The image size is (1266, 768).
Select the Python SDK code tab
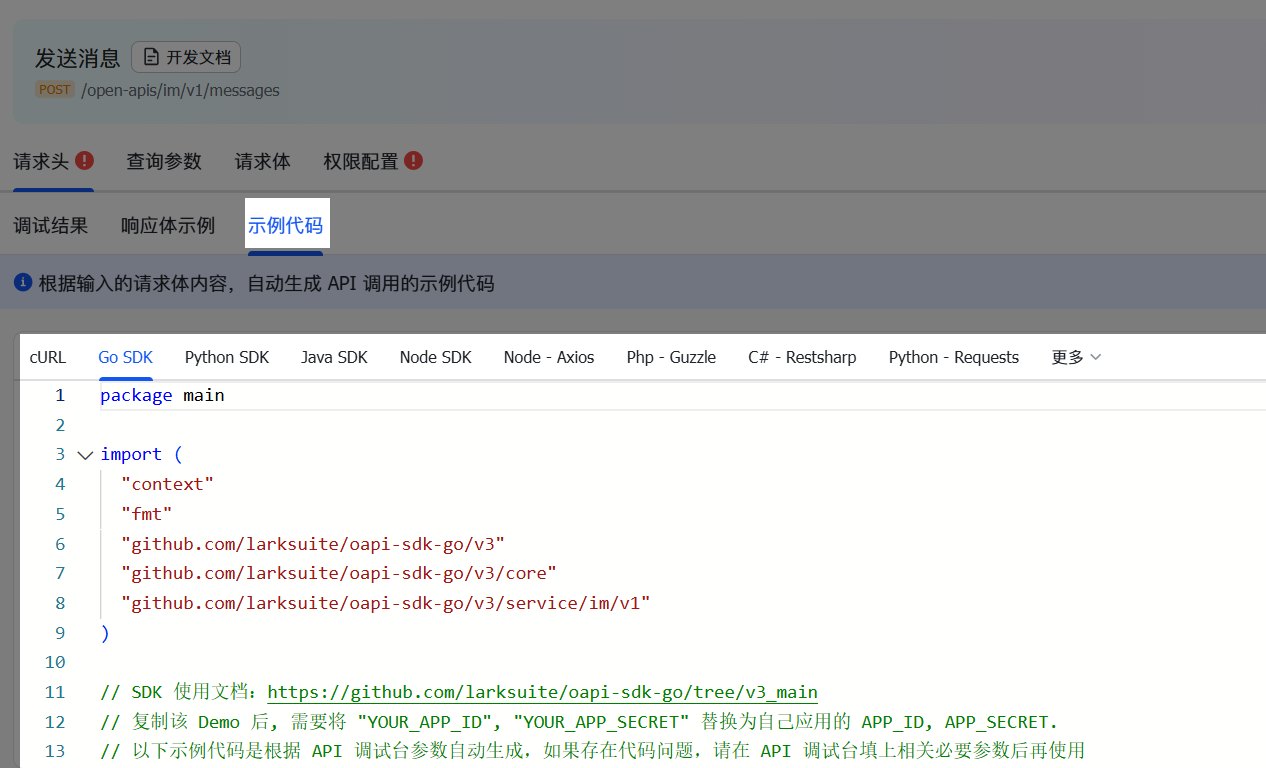[x=227, y=357]
